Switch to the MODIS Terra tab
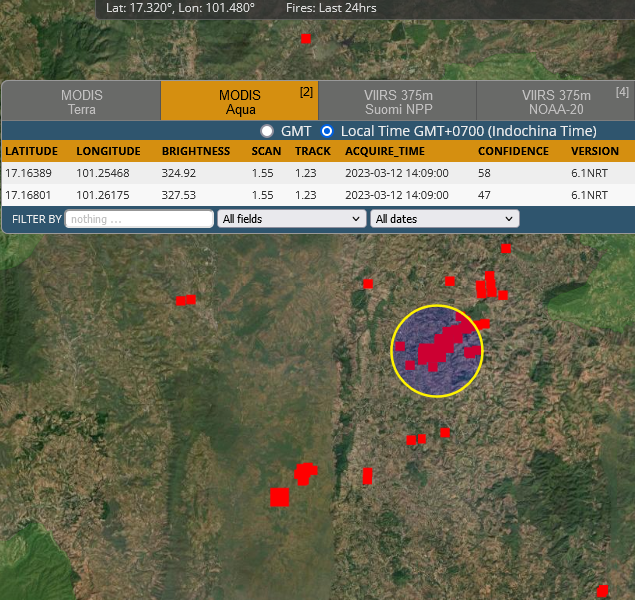The width and height of the screenshot is (635, 600). coord(81,102)
